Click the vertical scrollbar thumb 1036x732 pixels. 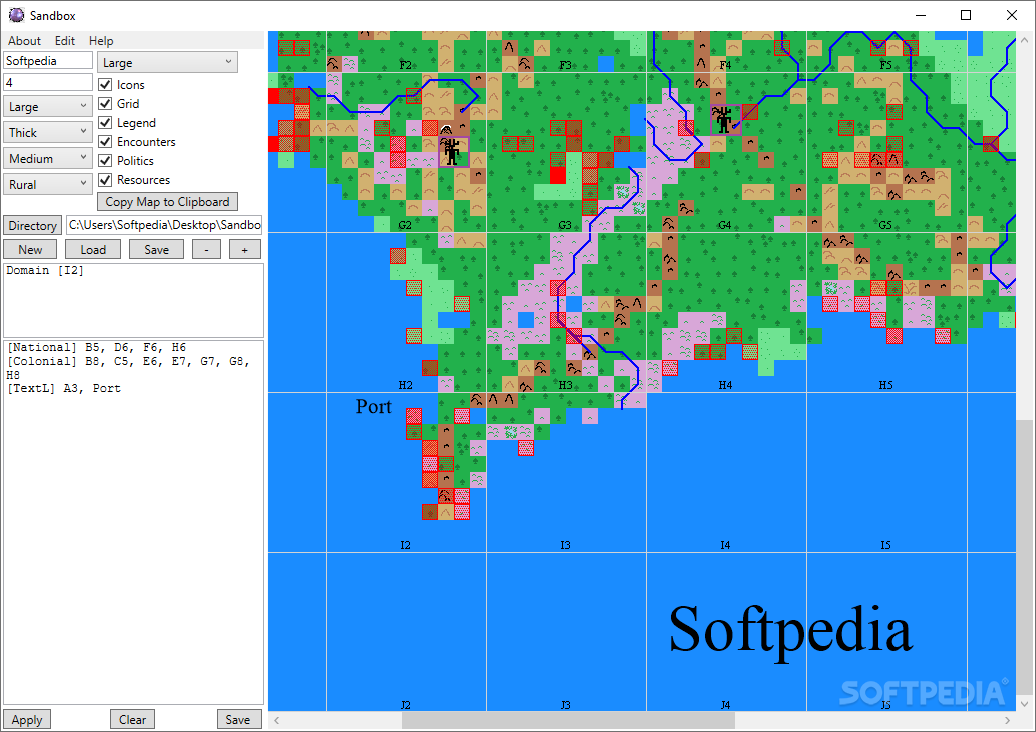1024,555
